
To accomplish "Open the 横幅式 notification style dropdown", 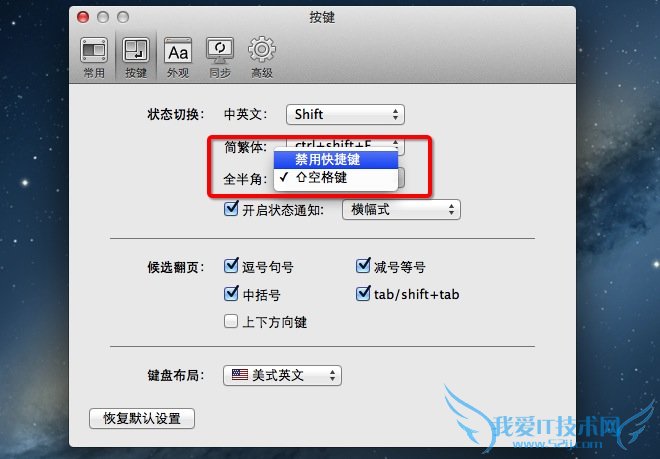I will click(x=402, y=210).
